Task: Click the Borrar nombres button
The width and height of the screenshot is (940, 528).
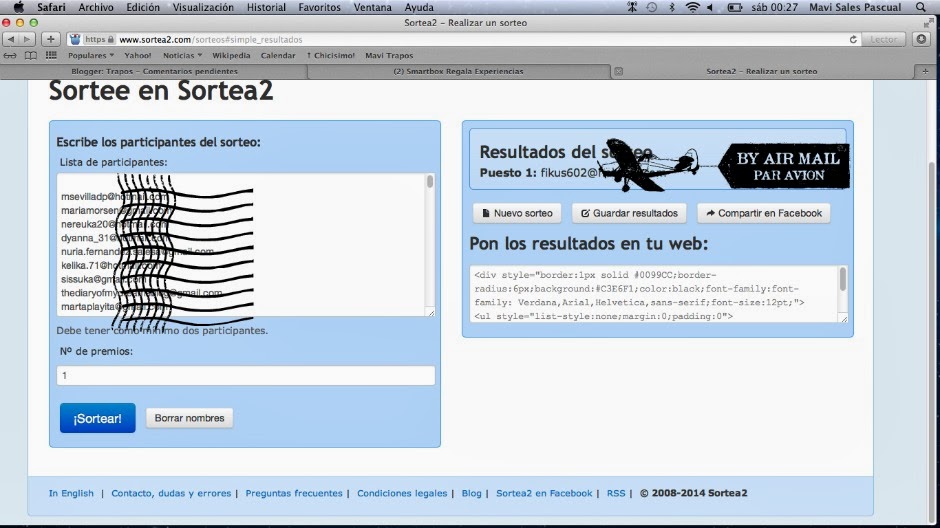Action: [189, 418]
